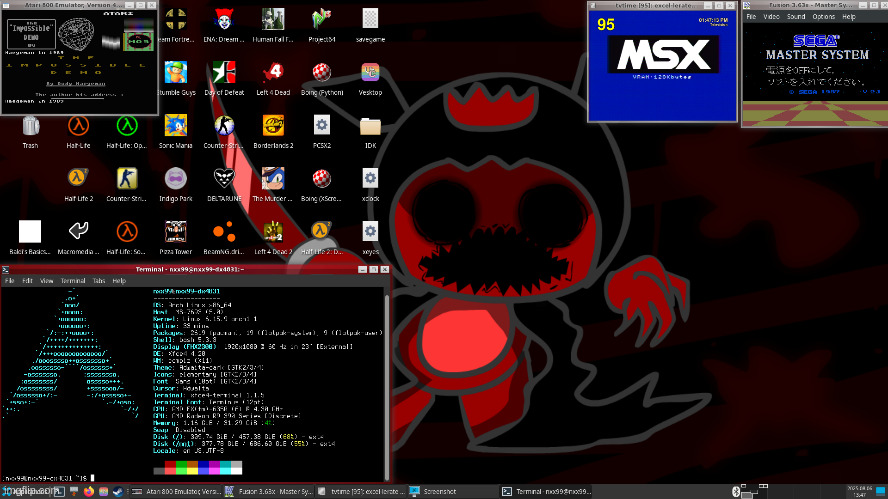Switch to Screenshot taskbar button
Screen dimensions: 888x499
pyautogui.click(x=454, y=492)
